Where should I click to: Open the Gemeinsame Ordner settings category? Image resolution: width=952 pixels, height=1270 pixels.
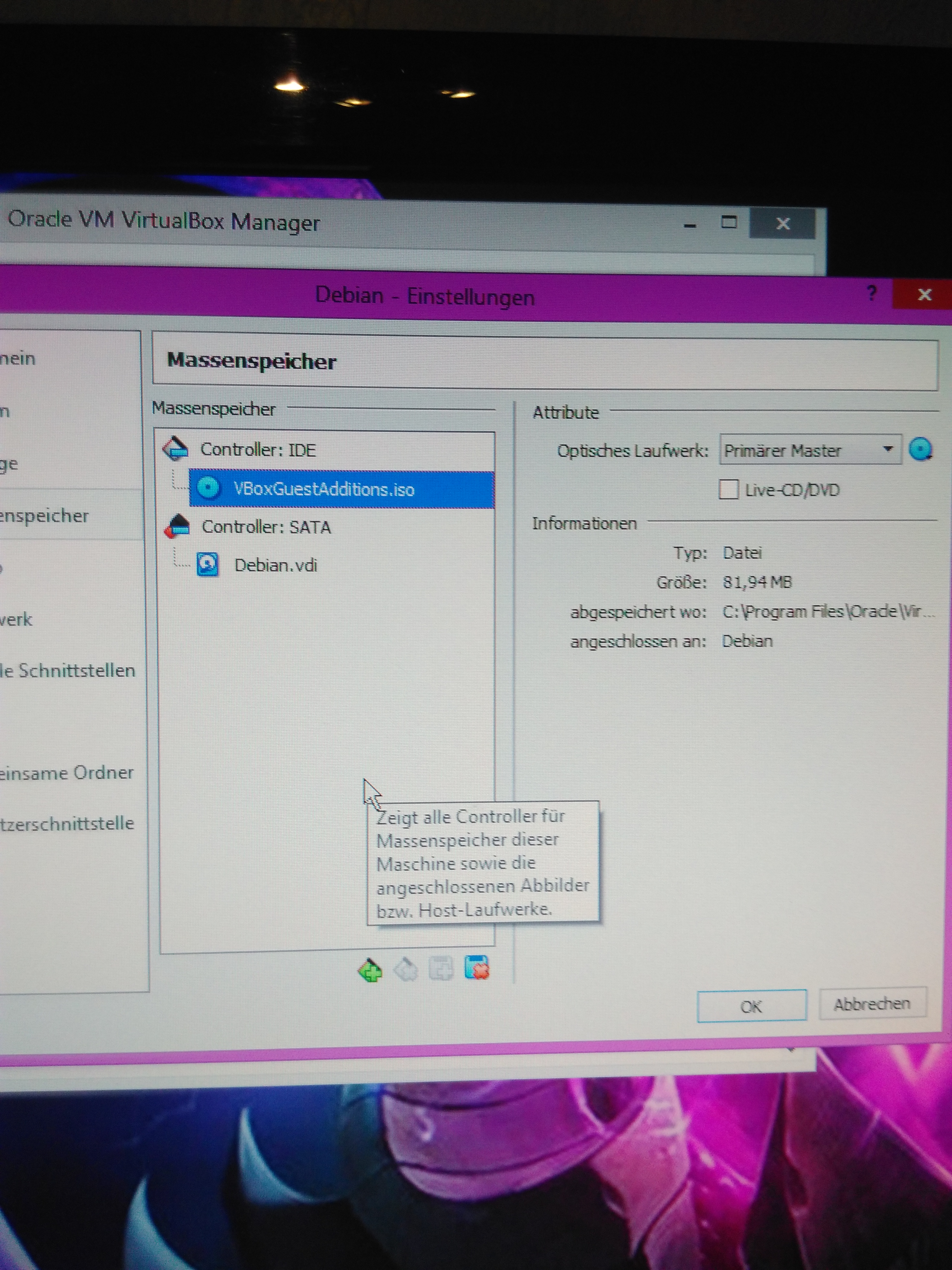coord(66,773)
